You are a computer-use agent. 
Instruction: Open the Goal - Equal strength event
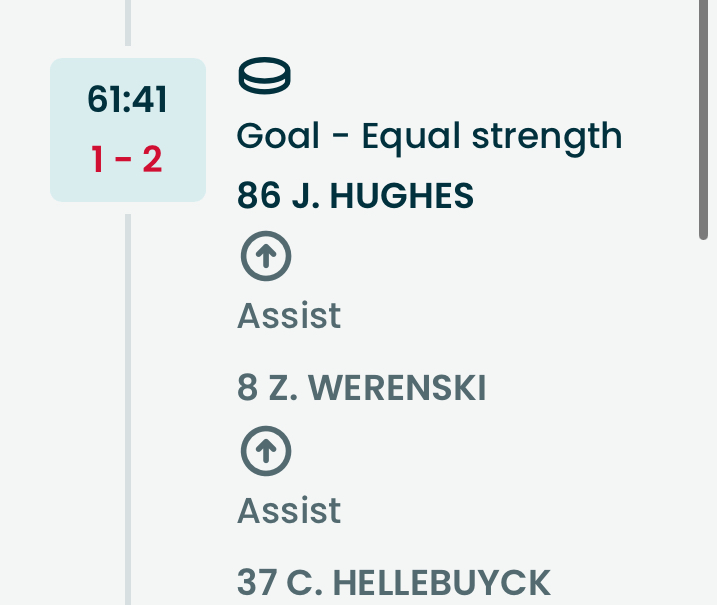point(429,136)
